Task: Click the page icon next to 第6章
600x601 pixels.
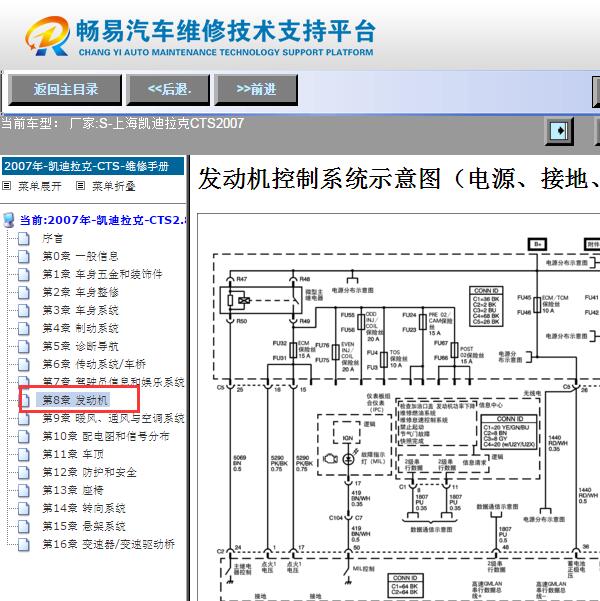Action: pyautogui.click(x=24, y=364)
